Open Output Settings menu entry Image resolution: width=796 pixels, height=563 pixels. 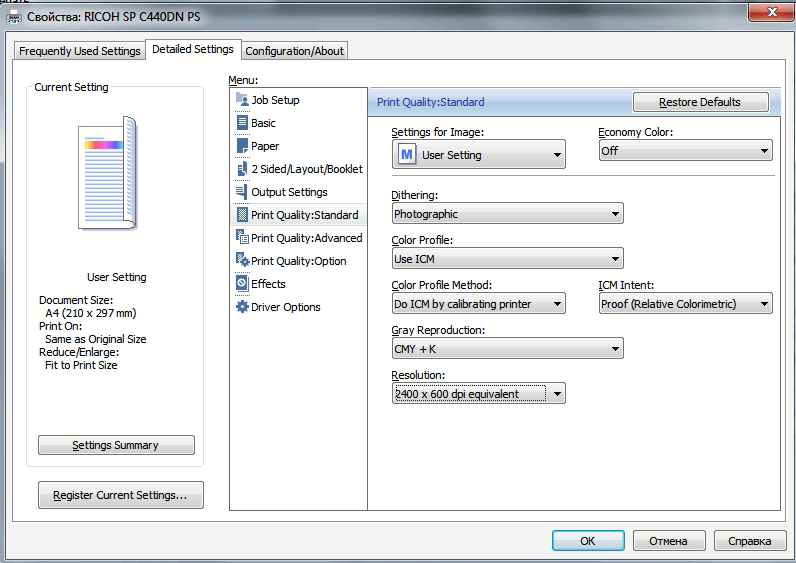coord(298,192)
